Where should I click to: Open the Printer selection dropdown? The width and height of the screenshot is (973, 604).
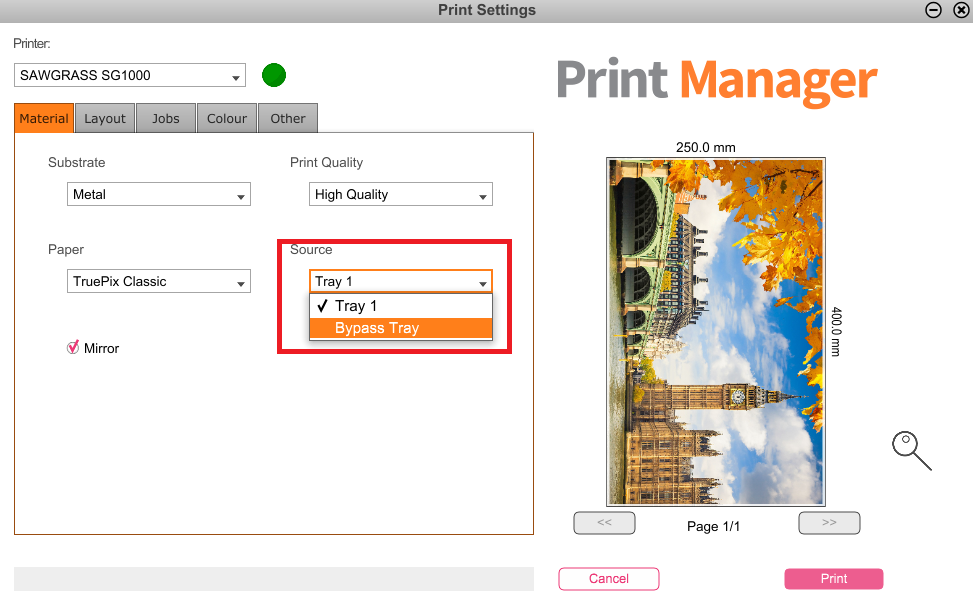pos(127,75)
